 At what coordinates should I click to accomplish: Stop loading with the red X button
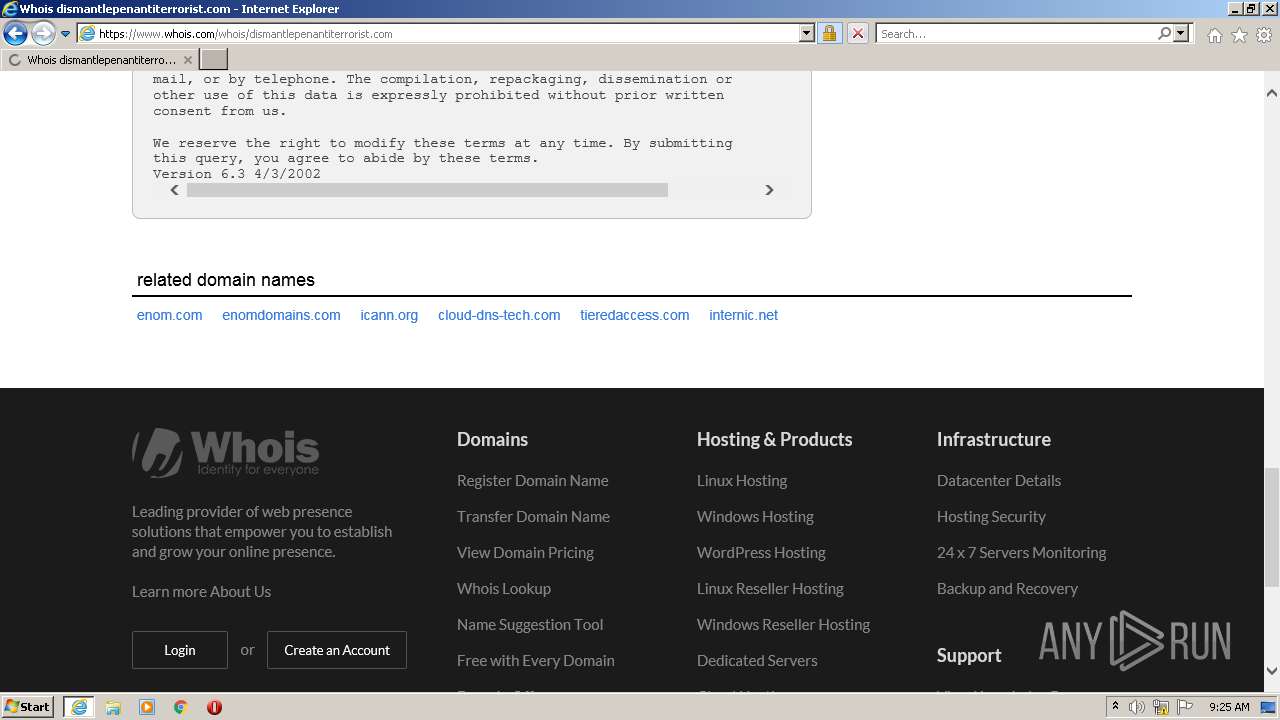[x=857, y=34]
